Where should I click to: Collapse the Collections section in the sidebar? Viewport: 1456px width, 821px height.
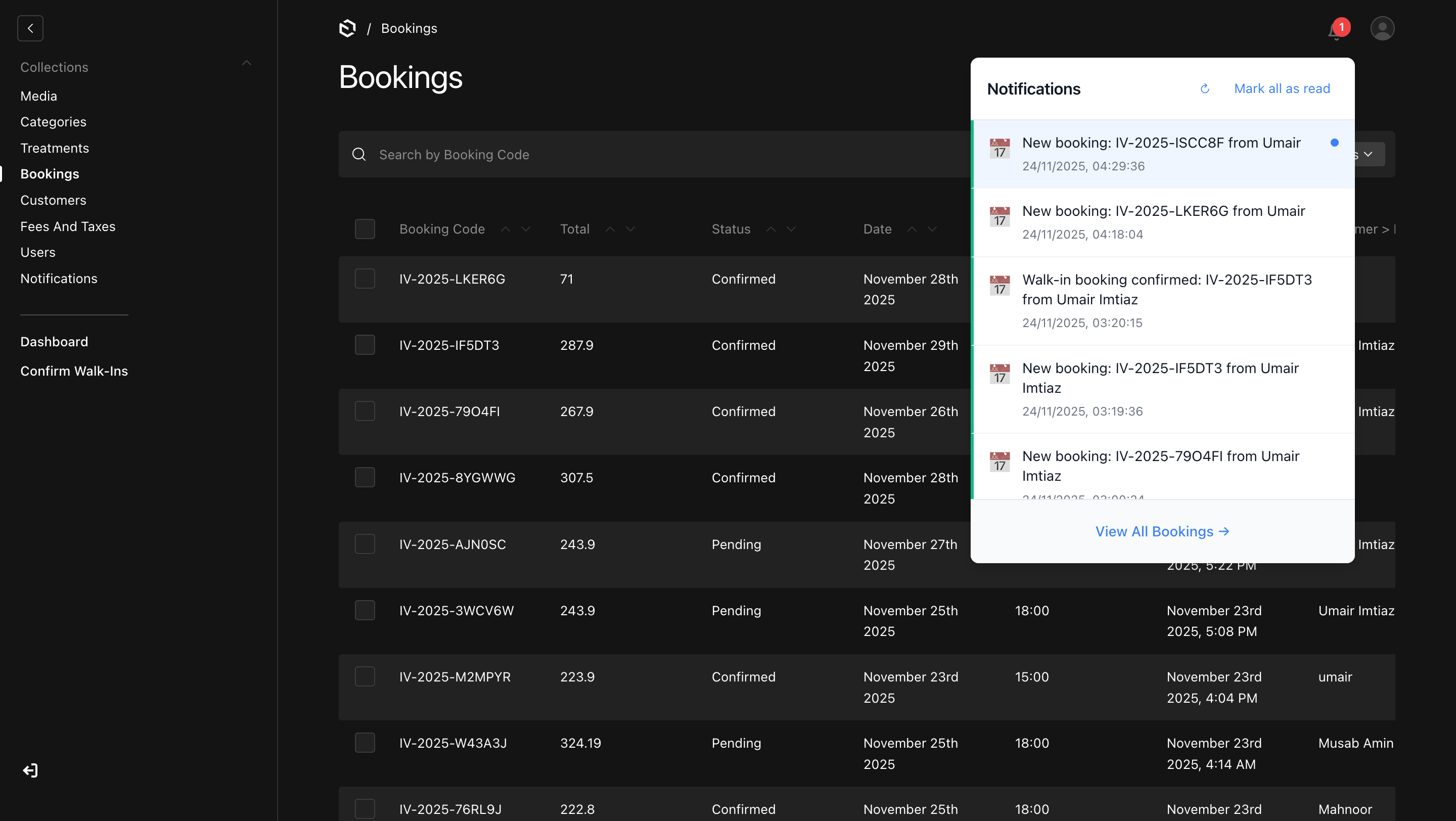pos(247,63)
